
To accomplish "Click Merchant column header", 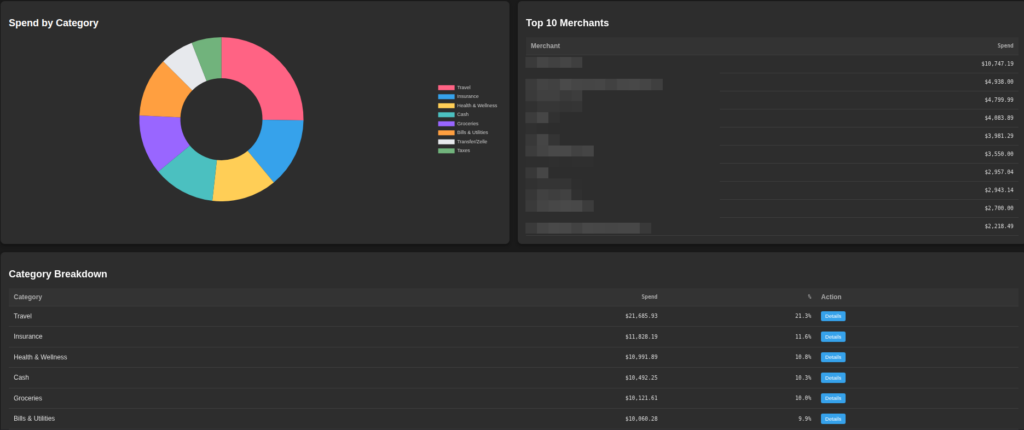I will pos(546,46).
